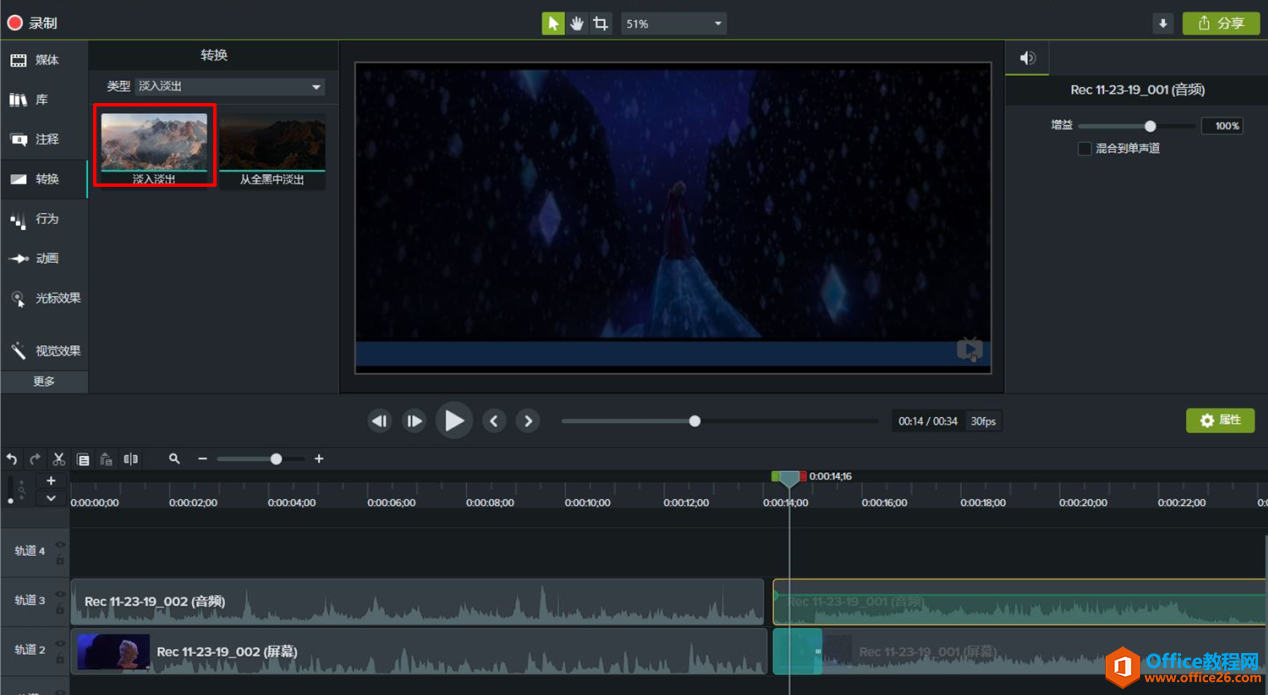
Task: Select the arrow edit mode tool
Action: point(553,23)
